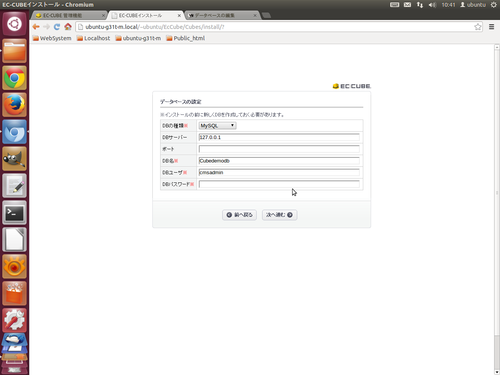The image size is (500, 375).
Task: Click the EC CUBE logo
Action: [351, 86]
